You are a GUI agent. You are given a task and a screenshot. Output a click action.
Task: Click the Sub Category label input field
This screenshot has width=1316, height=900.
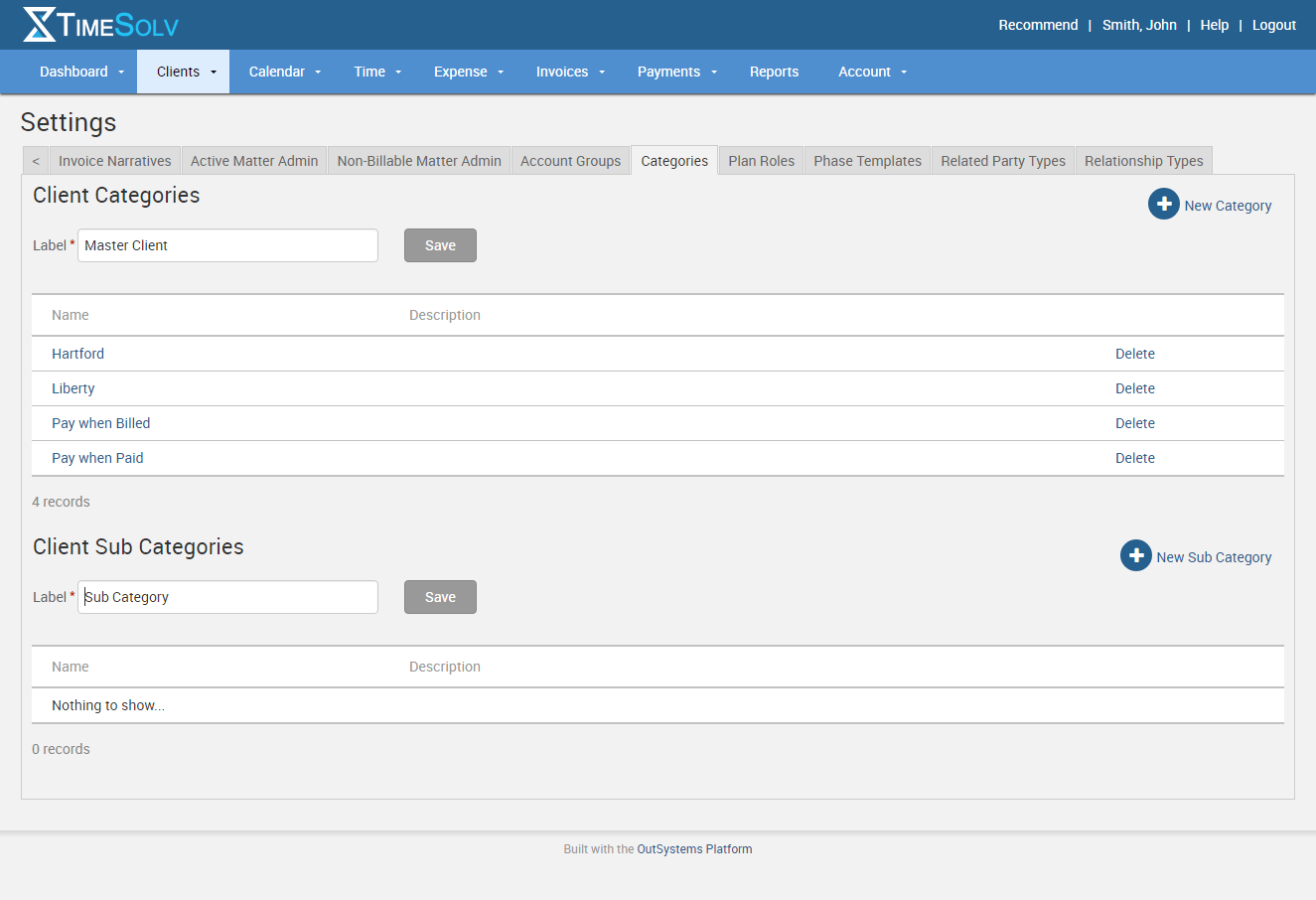click(227, 596)
